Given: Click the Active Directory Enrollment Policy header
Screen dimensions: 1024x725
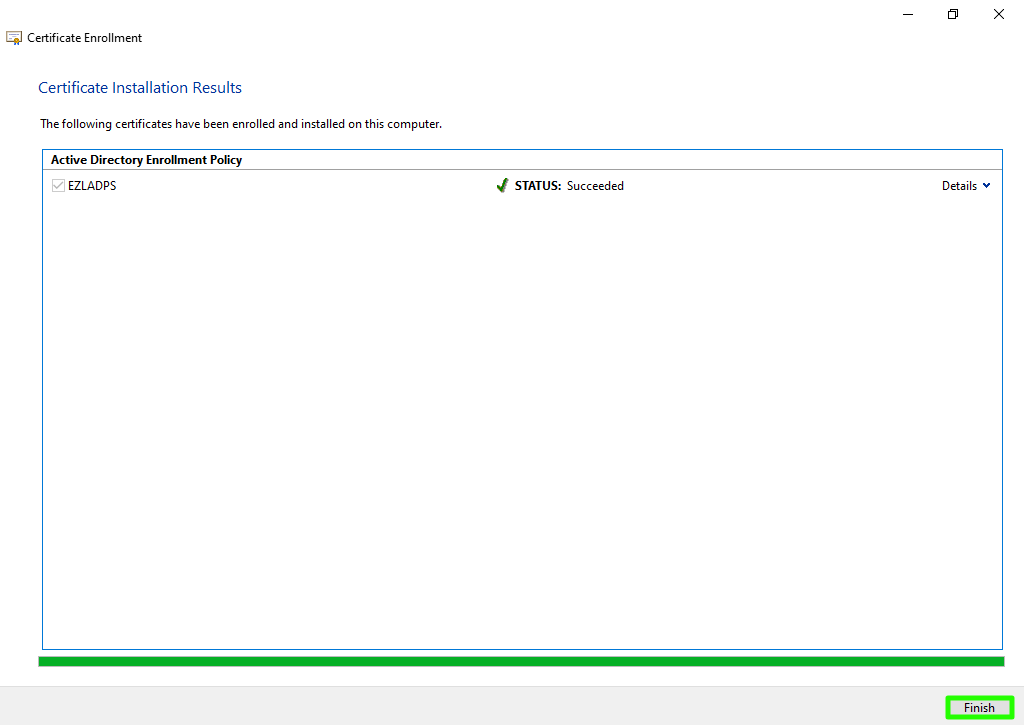Looking at the screenshot, I should pyautogui.click(x=146, y=160).
